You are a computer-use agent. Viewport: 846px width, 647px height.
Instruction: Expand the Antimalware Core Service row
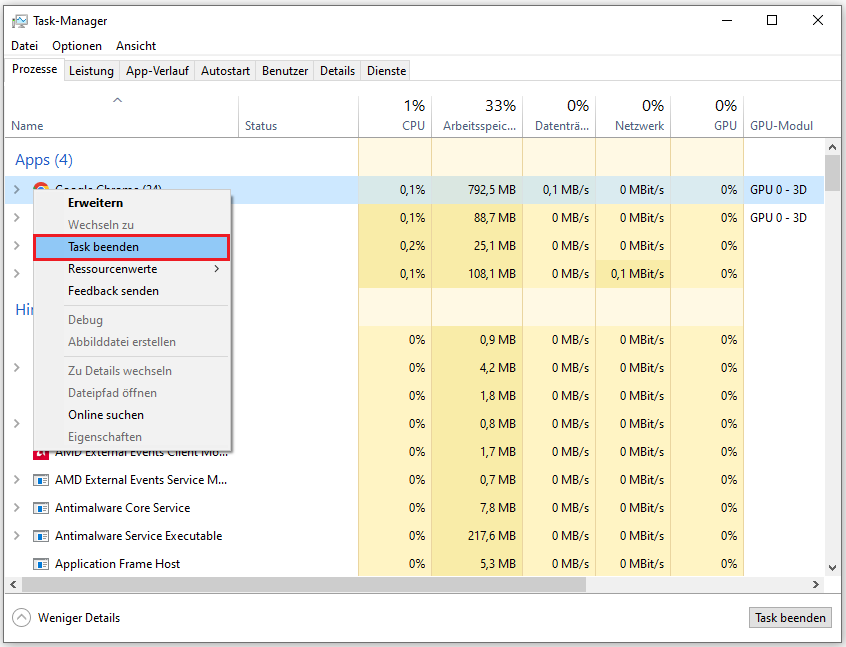17,507
